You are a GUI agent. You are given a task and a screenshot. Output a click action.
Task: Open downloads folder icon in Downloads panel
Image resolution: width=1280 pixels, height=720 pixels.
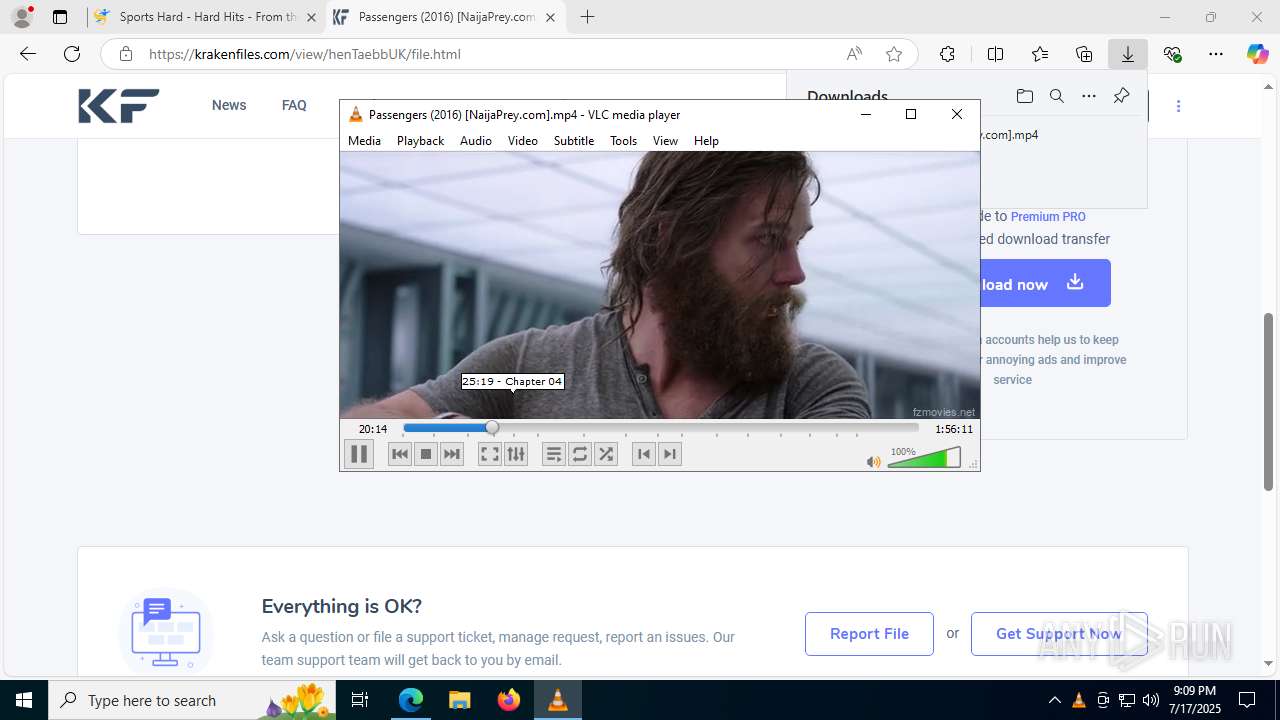(x=1024, y=96)
